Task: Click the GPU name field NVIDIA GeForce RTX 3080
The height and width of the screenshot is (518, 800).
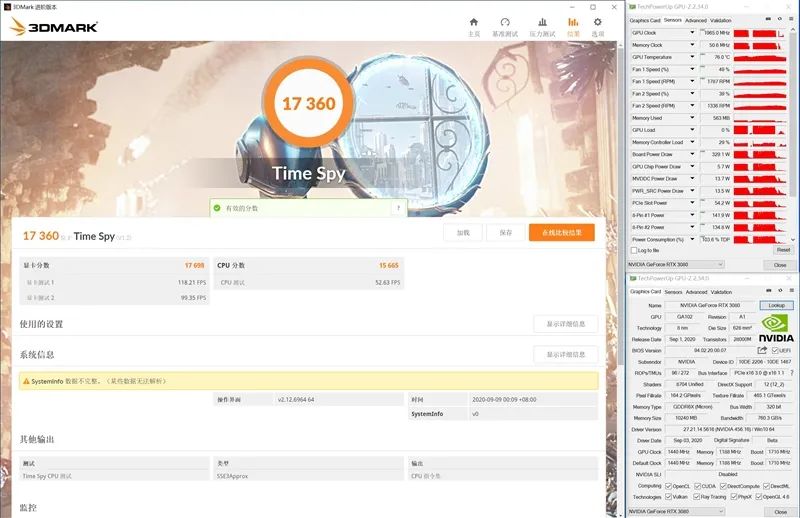Action: click(710, 305)
